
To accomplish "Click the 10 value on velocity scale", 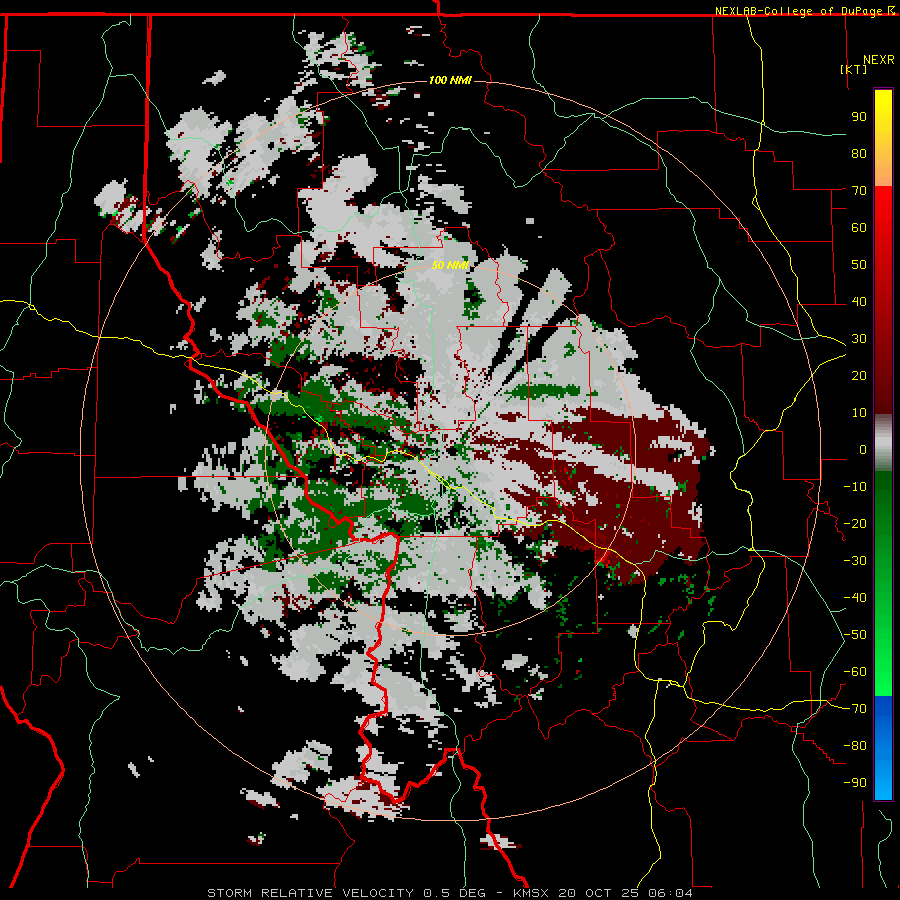I will pos(859,413).
